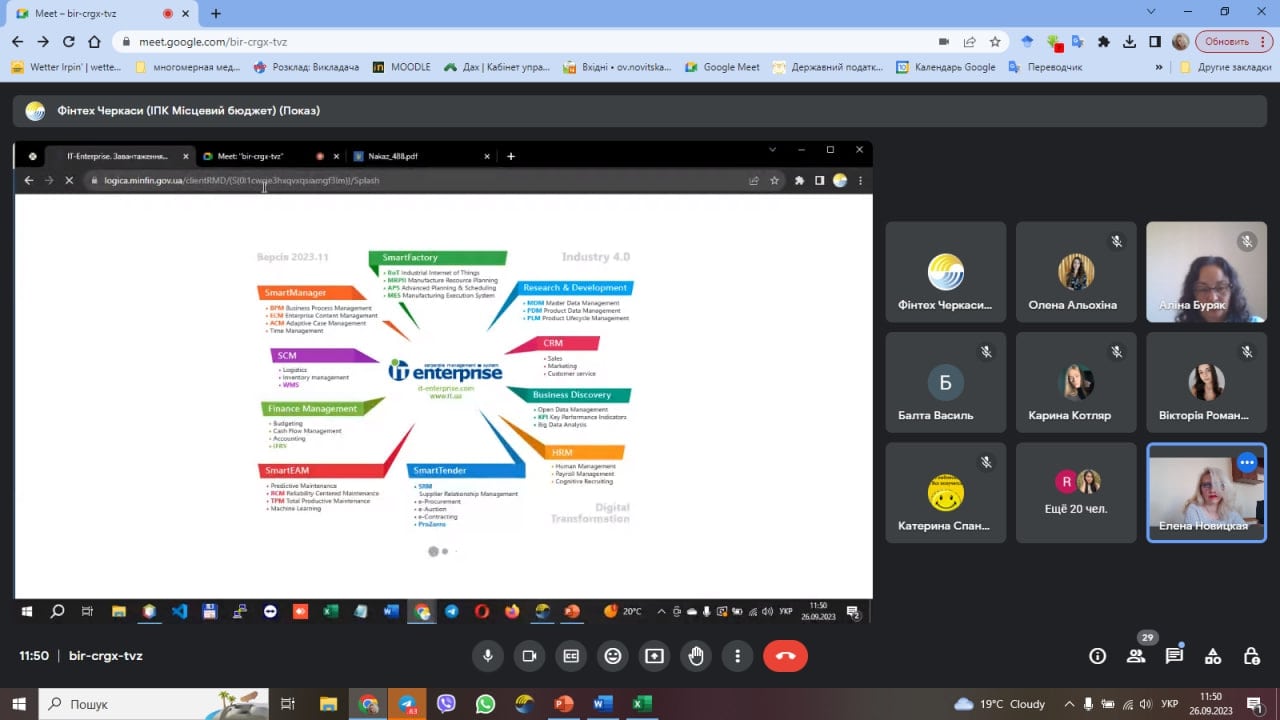The width and height of the screenshot is (1280, 720).
Task: Switch to Telegram on taskbar
Action: 407,704
